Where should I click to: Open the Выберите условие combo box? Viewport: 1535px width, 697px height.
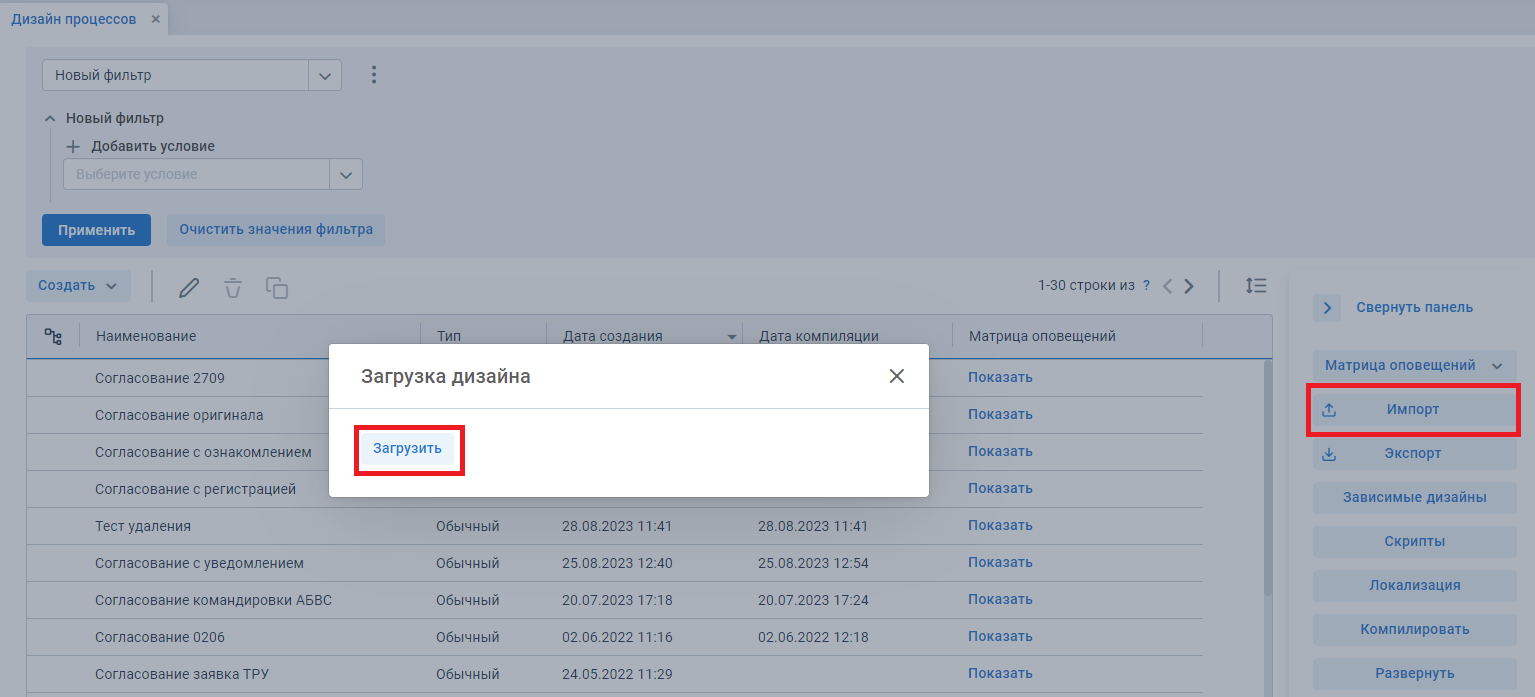[x=212, y=174]
